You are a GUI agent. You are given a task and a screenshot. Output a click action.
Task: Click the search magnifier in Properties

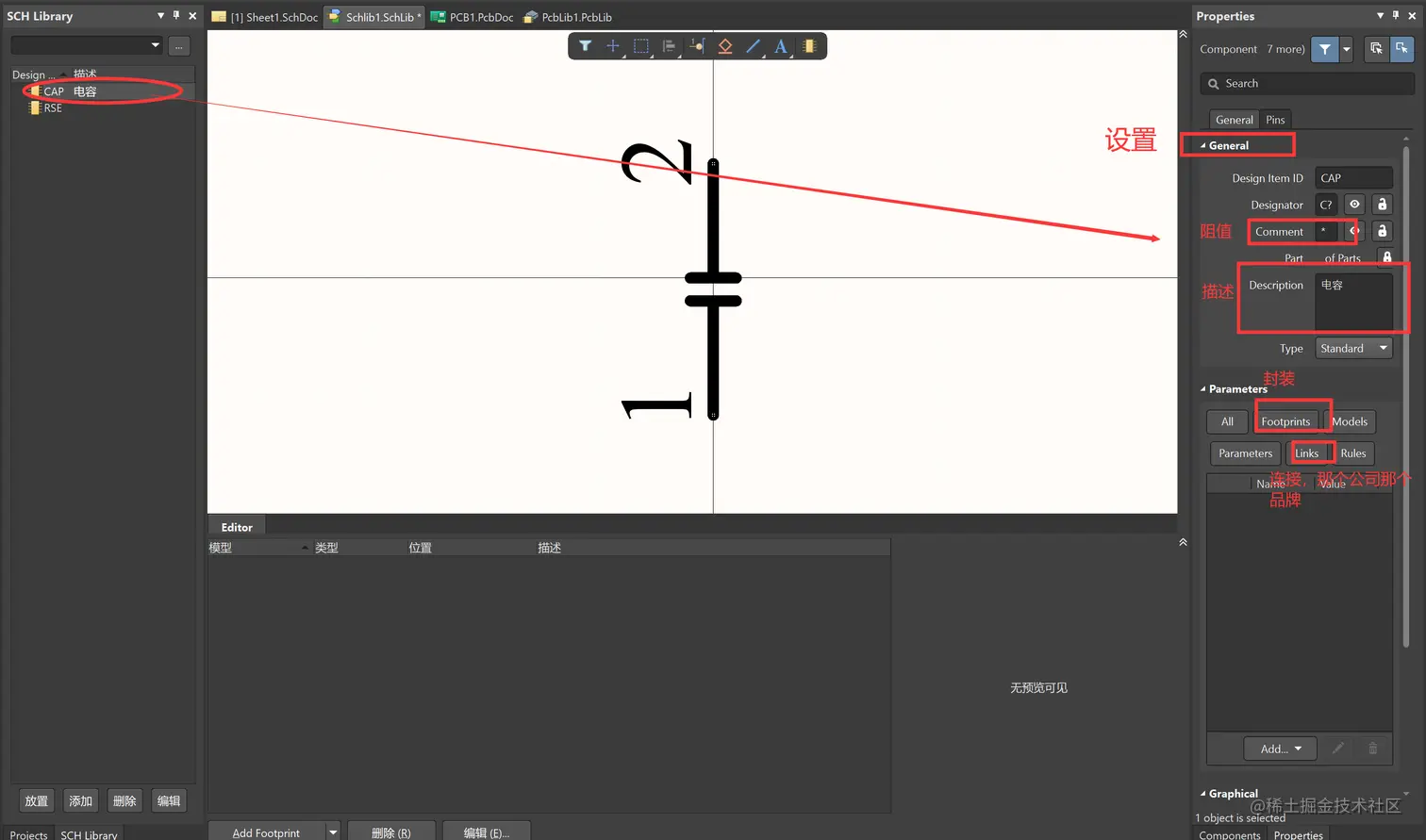[1214, 84]
